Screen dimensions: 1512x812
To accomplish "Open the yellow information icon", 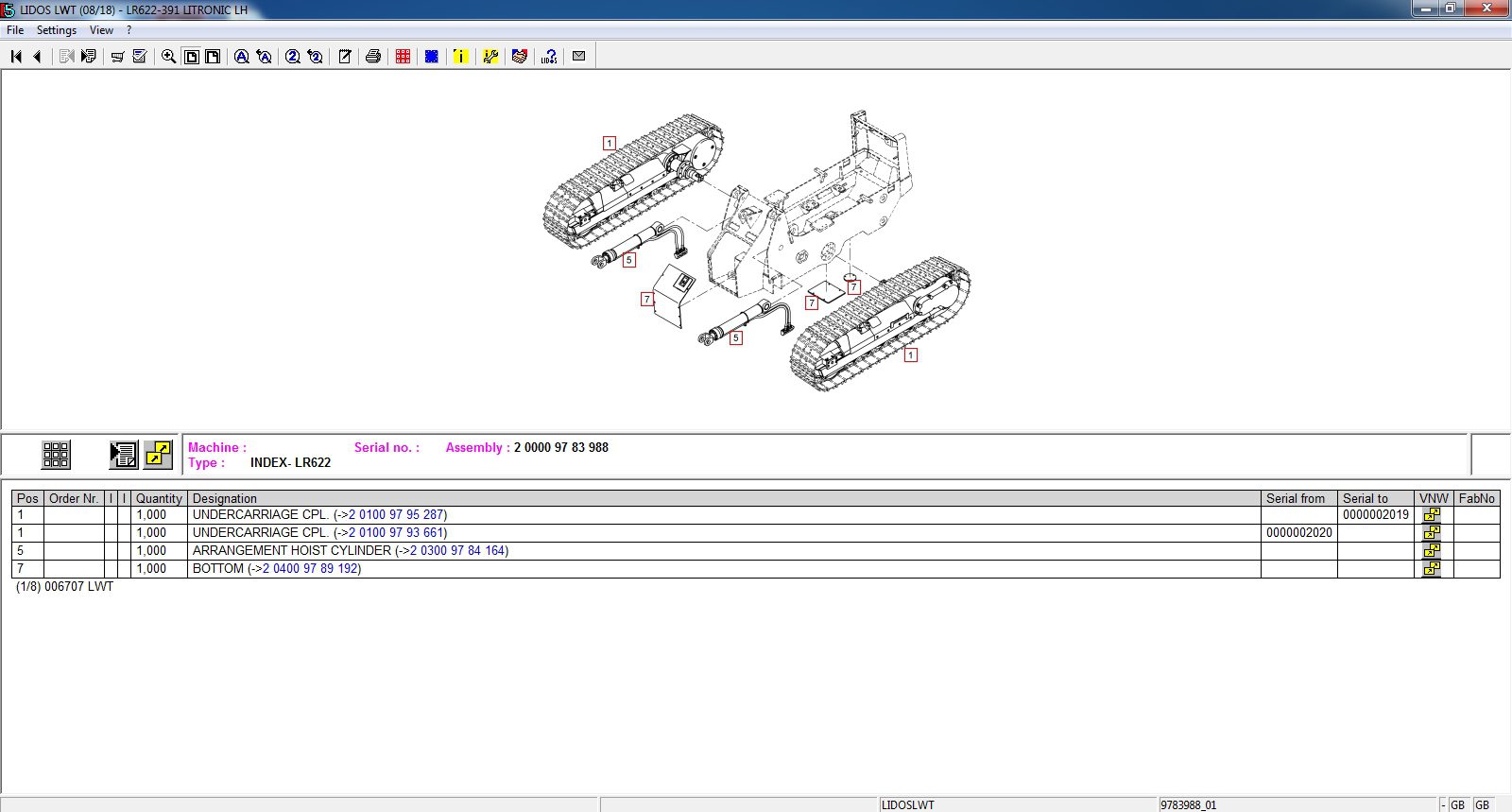I will [x=460, y=57].
